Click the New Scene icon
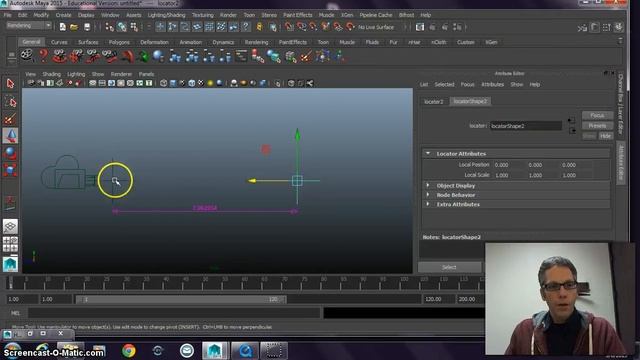The image size is (640, 360). click(x=62, y=27)
